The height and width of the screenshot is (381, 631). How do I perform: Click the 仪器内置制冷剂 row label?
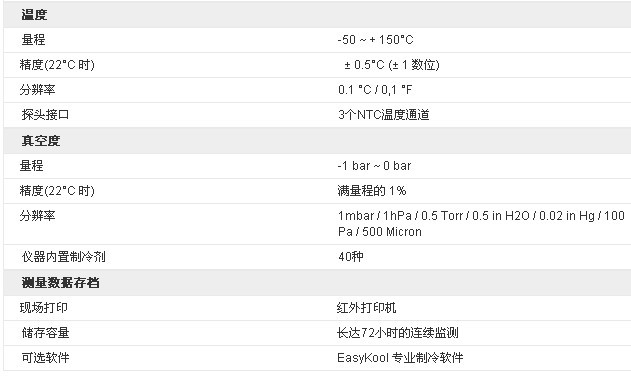coord(63,257)
